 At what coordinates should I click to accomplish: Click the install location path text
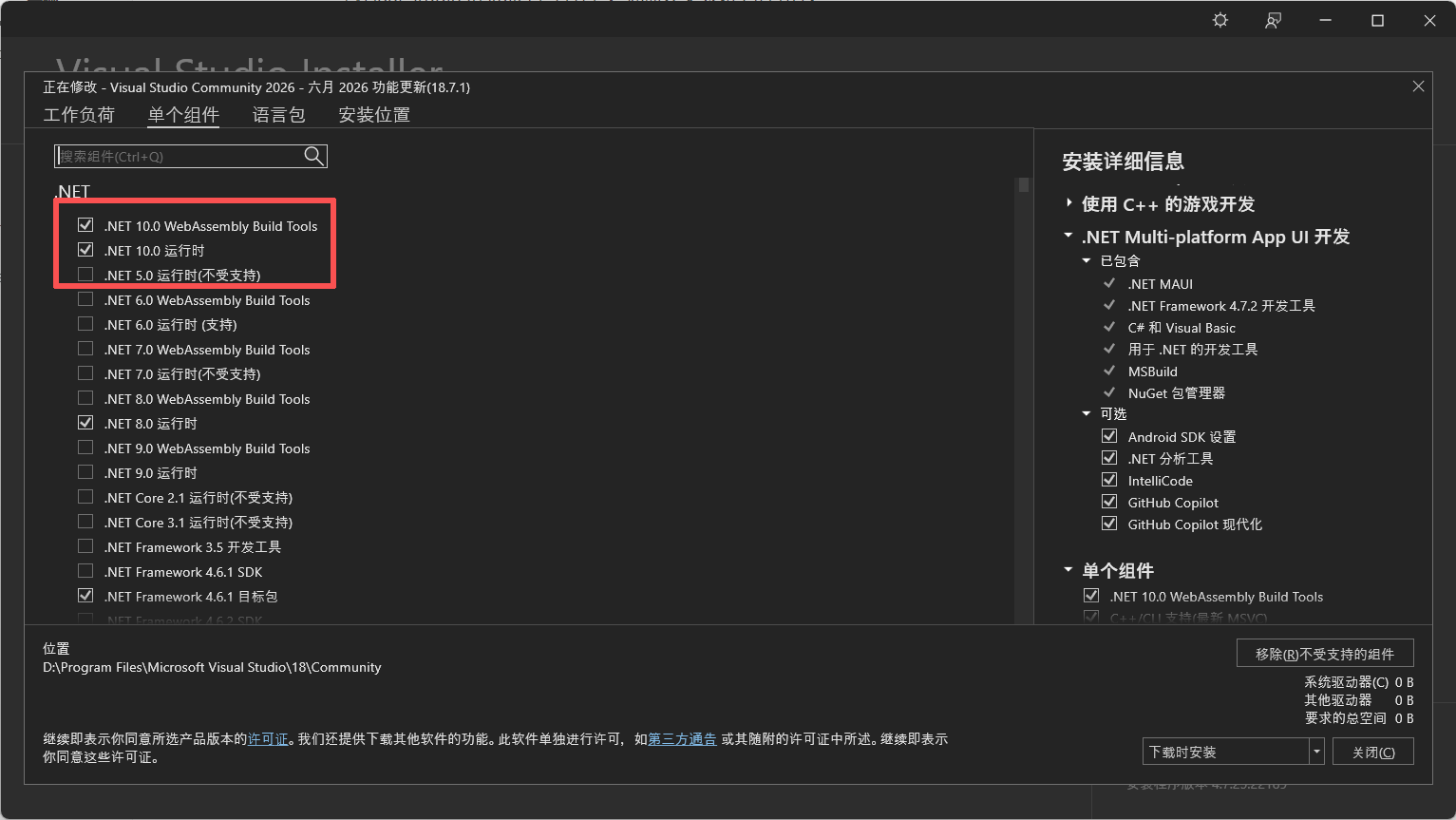coord(212,667)
